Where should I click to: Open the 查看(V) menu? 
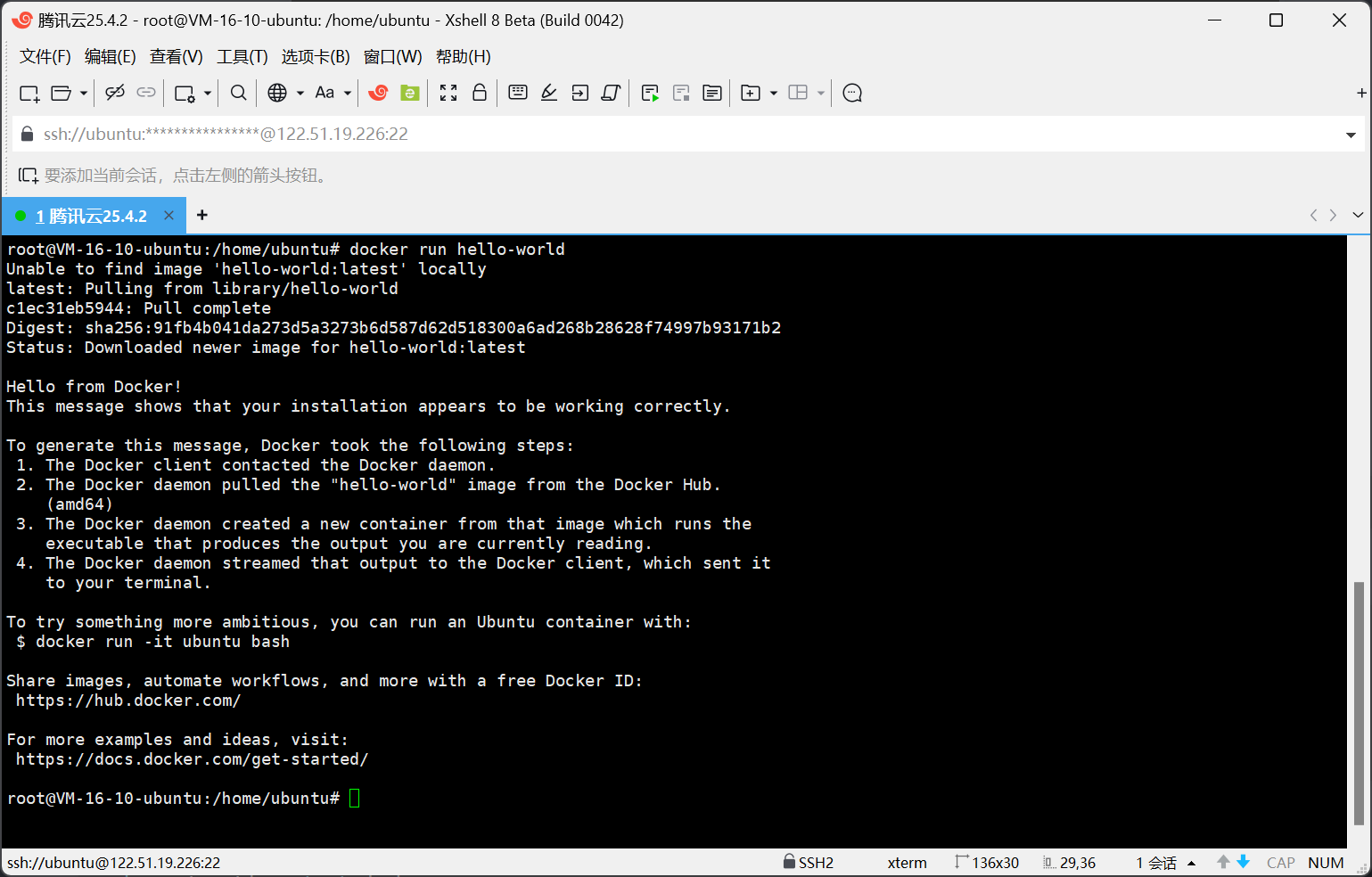[177, 56]
